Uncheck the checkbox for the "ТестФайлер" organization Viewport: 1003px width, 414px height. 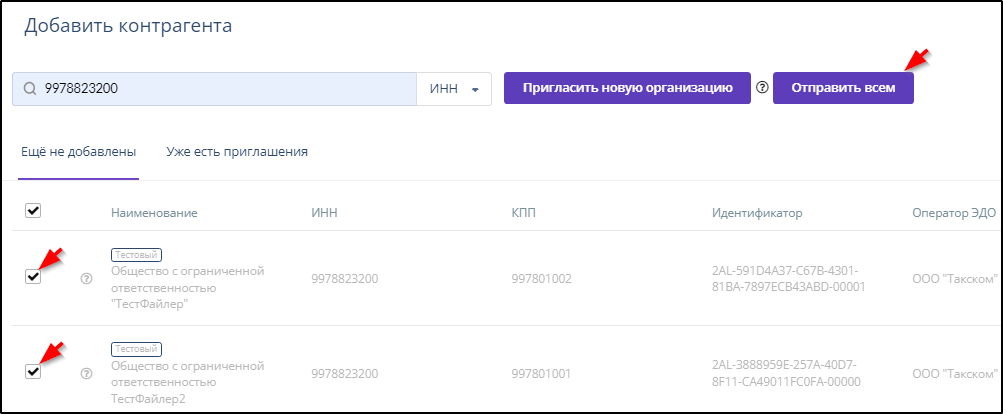click(32, 277)
